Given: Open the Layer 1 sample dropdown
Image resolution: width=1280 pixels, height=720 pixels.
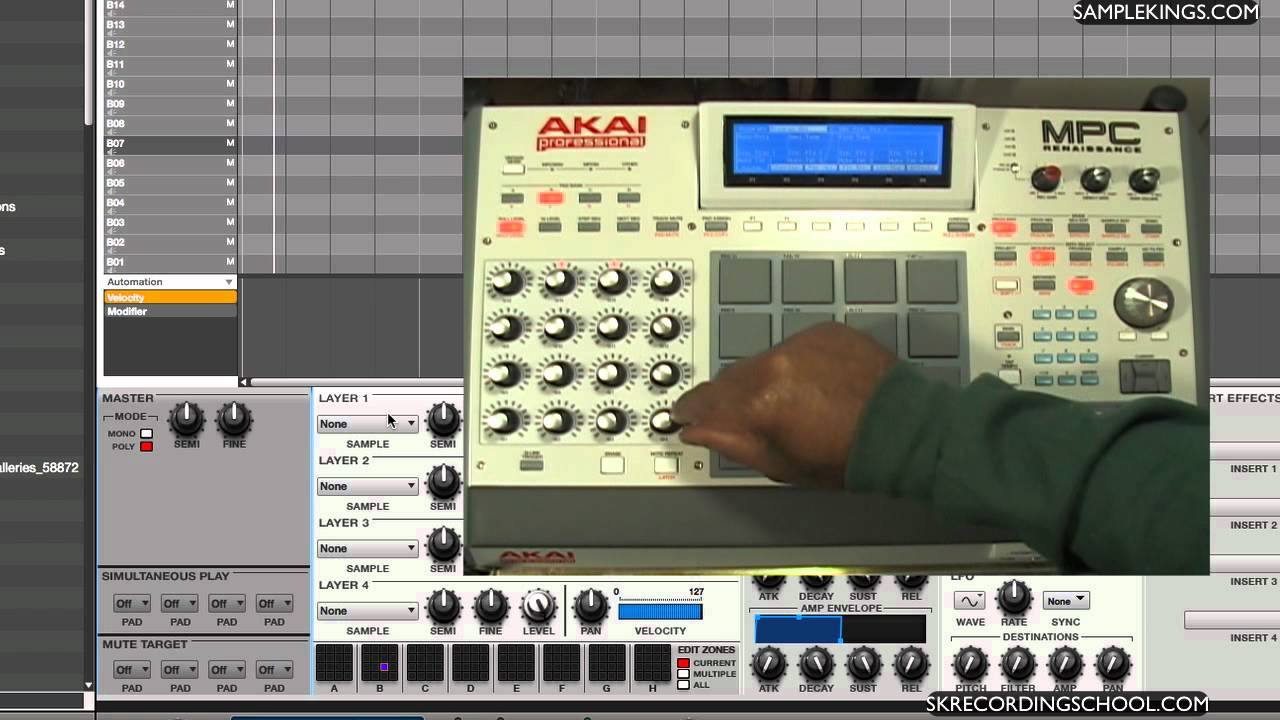Looking at the screenshot, I should click(x=367, y=424).
